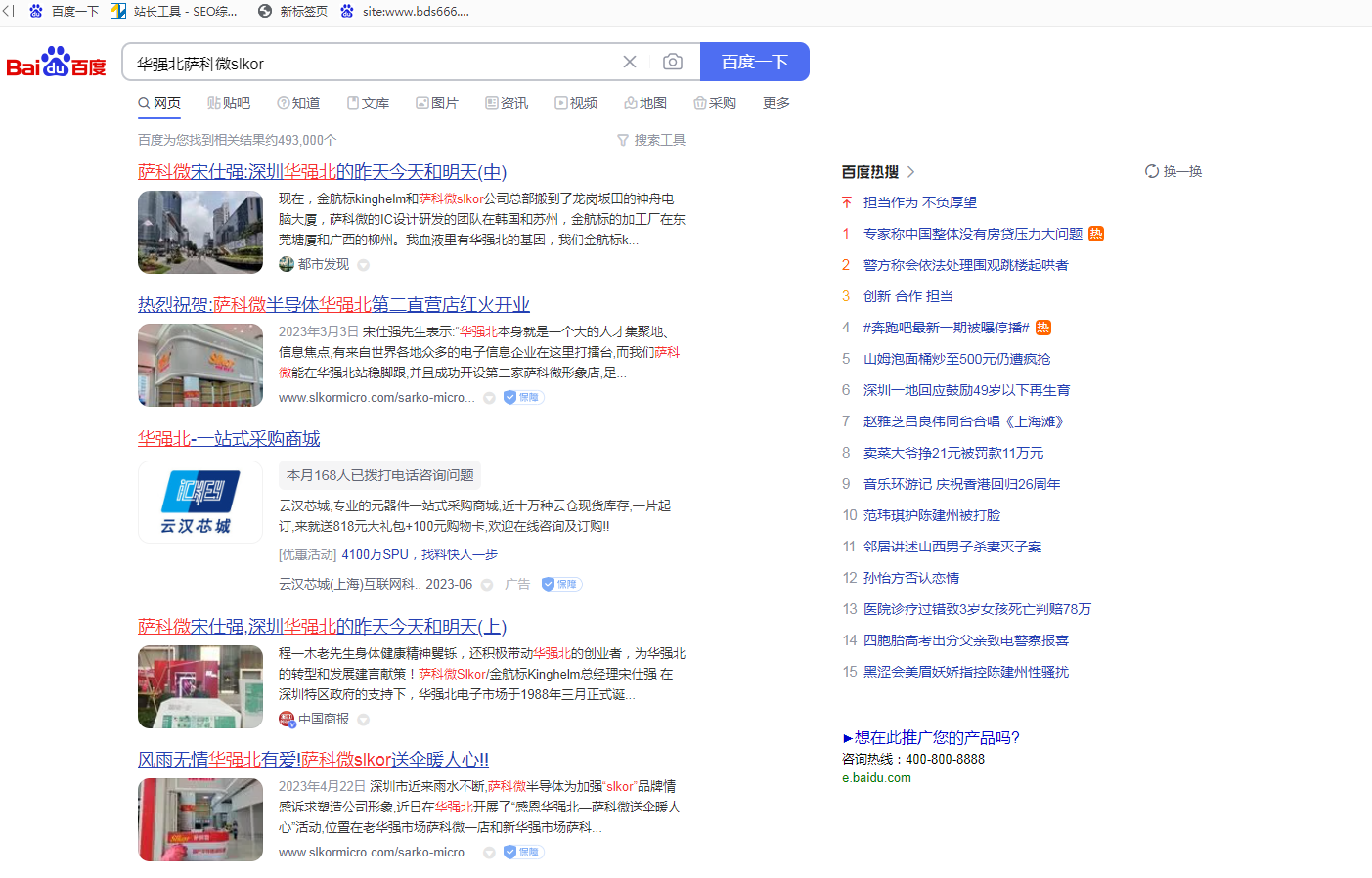Viewport: 1372px width, 878px height.
Task: Open hot topic 专家称中国整体没有房贷压力大问题
Action: tap(973, 234)
